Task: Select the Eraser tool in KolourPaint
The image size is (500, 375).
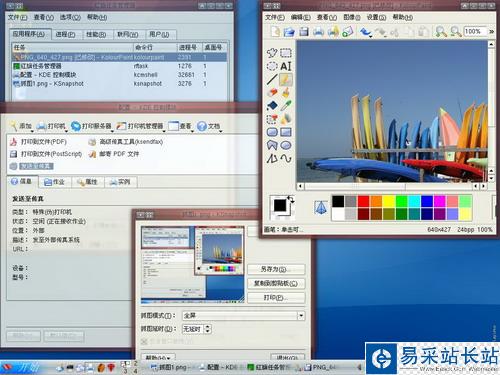Action: tap(272, 92)
